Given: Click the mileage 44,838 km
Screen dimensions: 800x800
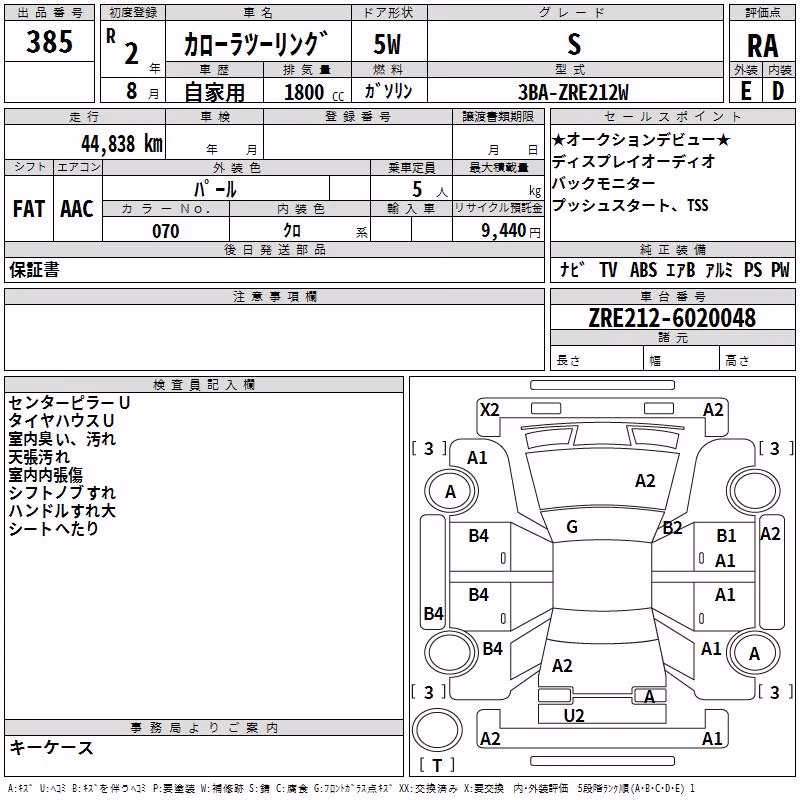Looking at the screenshot, I should [x=122, y=144].
